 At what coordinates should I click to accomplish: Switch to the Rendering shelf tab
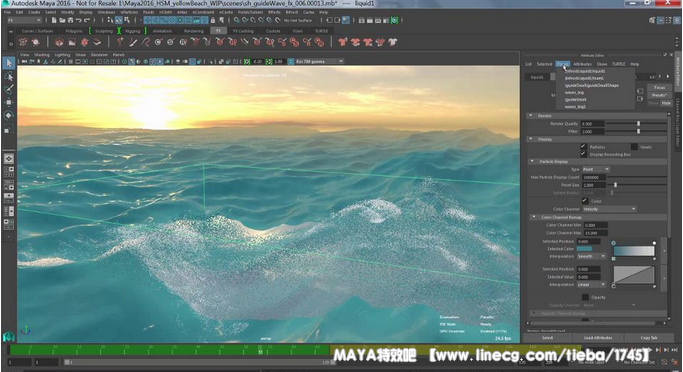pos(193,31)
